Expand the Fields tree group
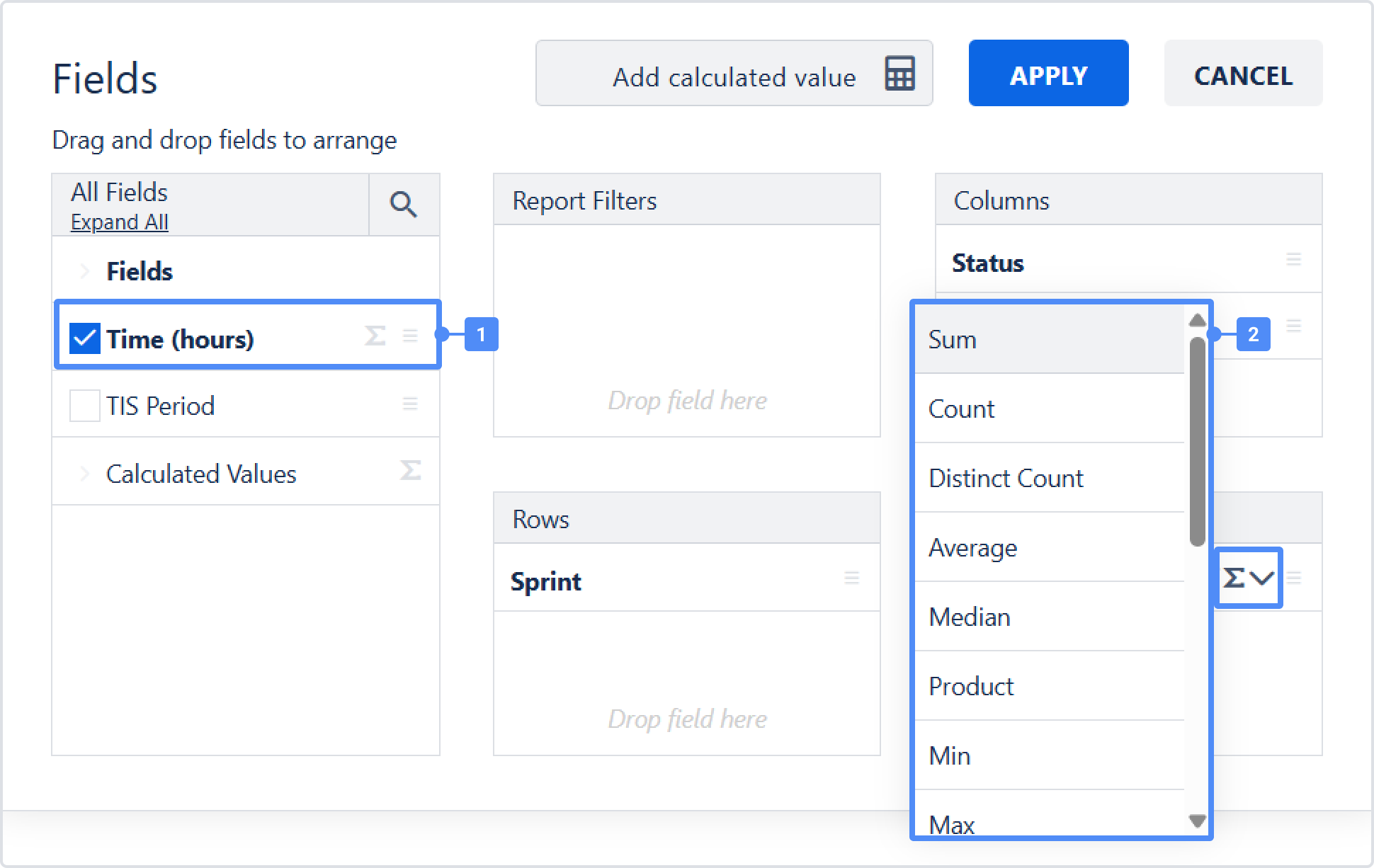 (84, 271)
